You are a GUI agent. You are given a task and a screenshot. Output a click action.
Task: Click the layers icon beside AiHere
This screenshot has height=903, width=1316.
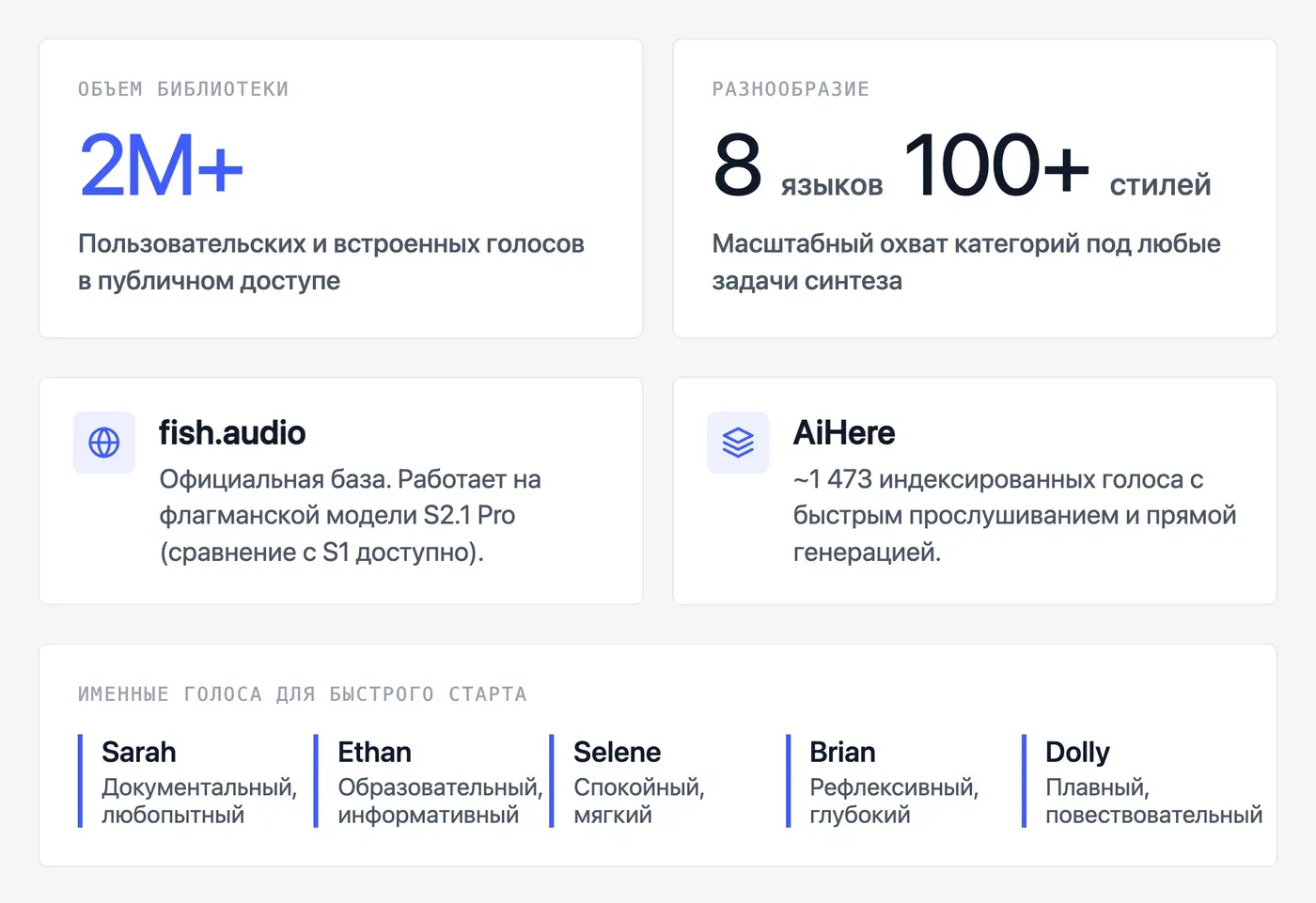(x=738, y=443)
